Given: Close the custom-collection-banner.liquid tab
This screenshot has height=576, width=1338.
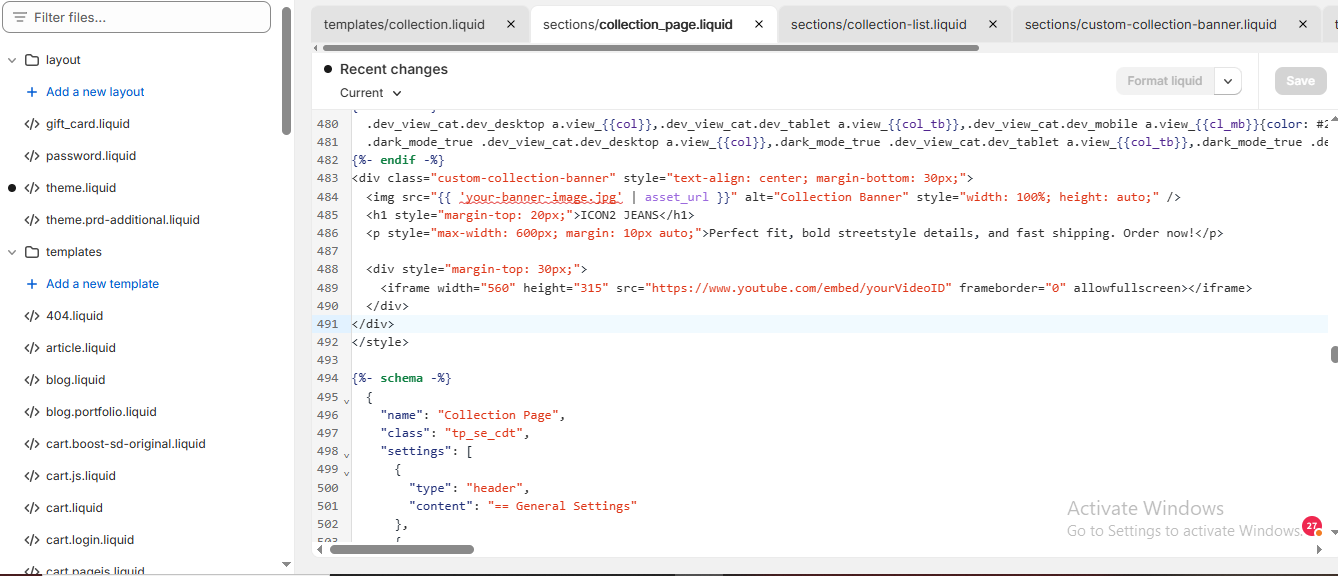Looking at the screenshot, I should coord(1303,24).
